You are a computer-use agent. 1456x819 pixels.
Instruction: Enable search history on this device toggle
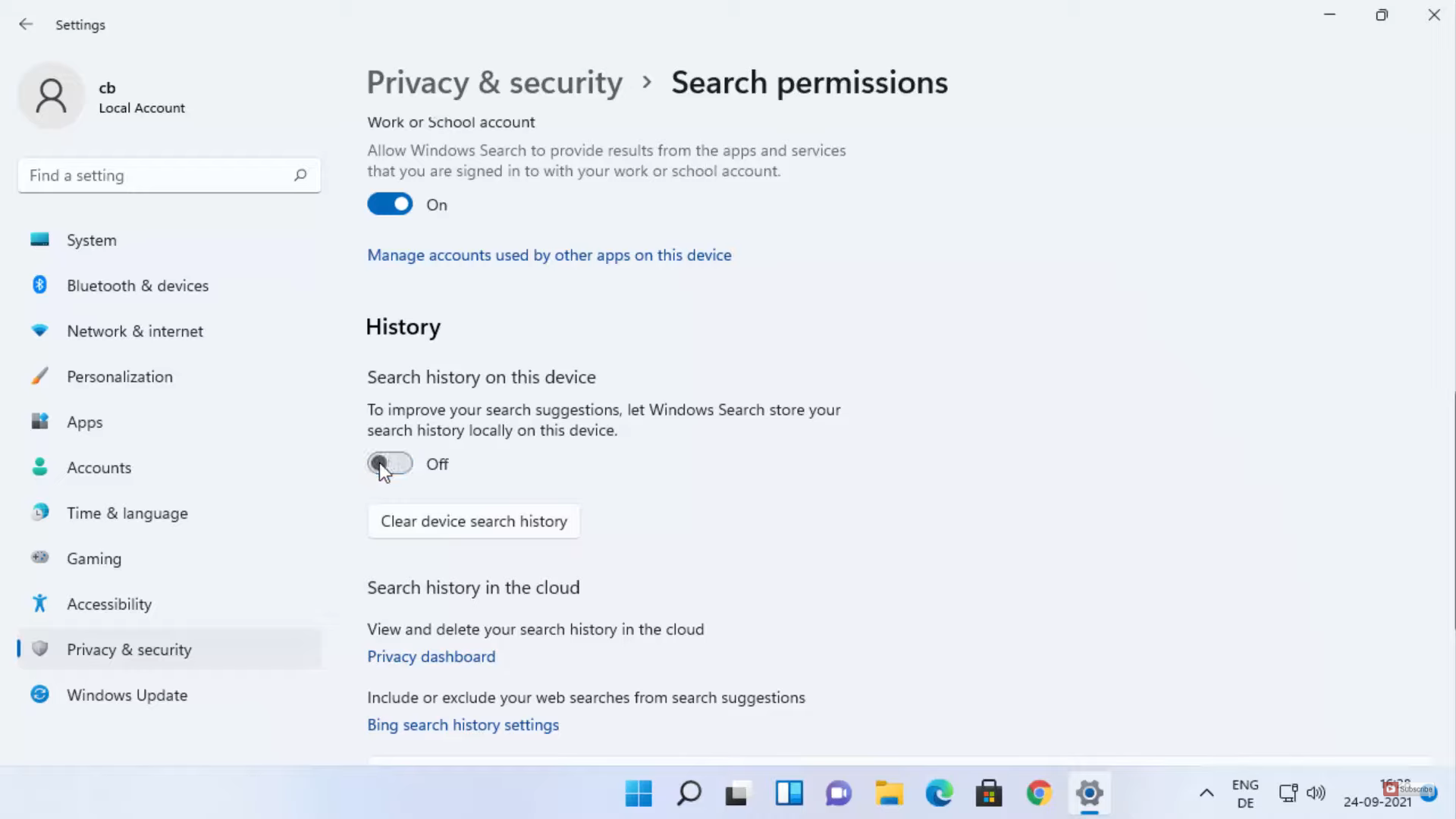click(x=390, y=463)
